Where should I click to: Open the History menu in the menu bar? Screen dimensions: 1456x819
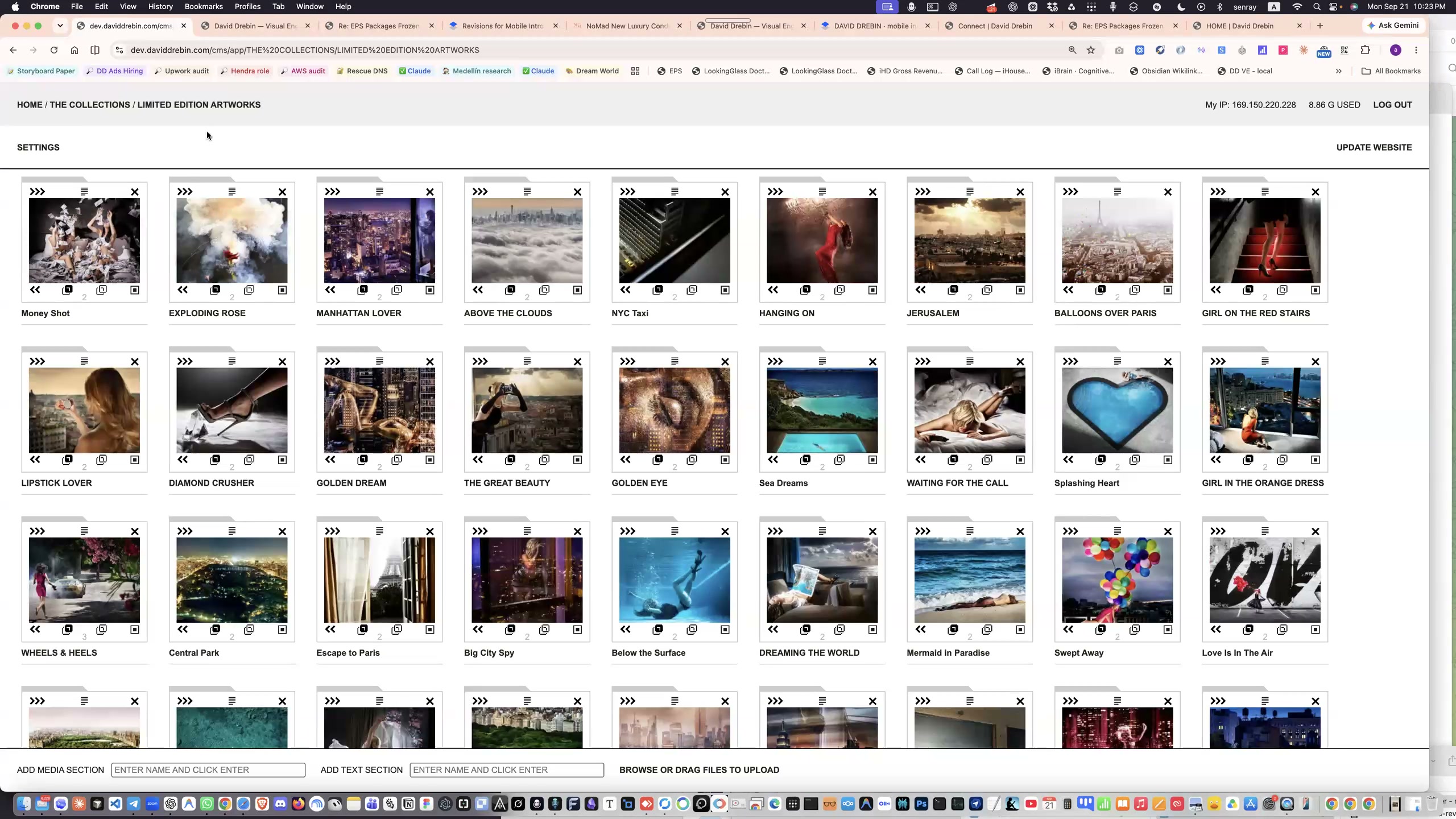click(160, 6)
